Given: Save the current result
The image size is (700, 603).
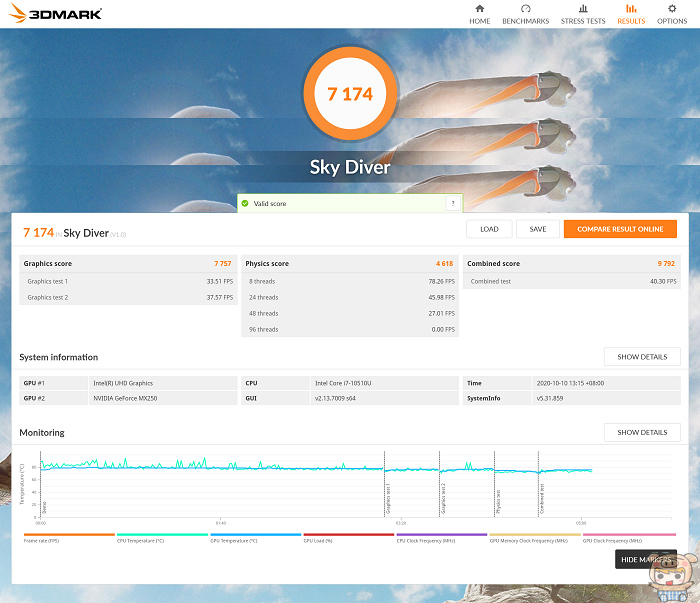Looking at the screenshot, I should (538, 229).
